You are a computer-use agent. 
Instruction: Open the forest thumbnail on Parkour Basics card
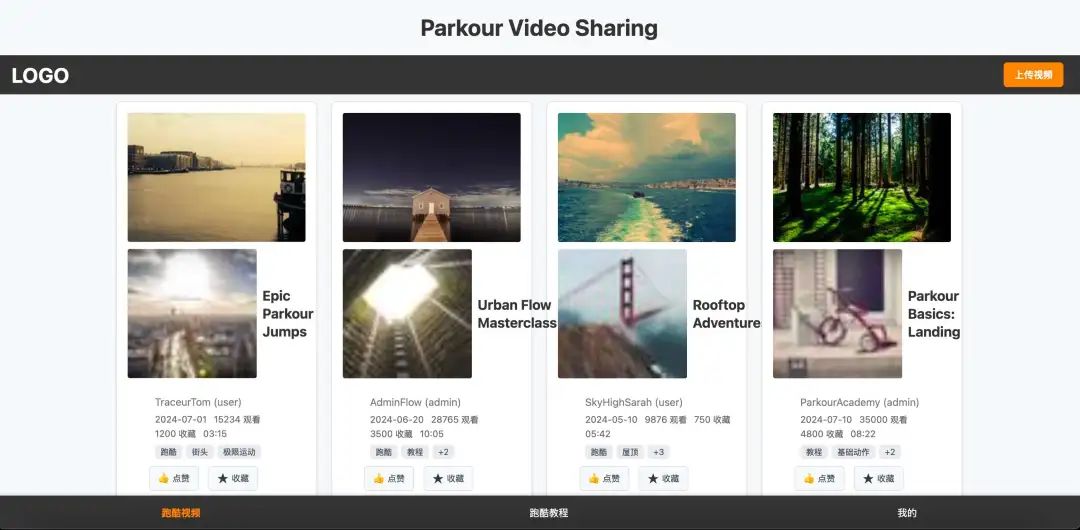pos(861,177)
